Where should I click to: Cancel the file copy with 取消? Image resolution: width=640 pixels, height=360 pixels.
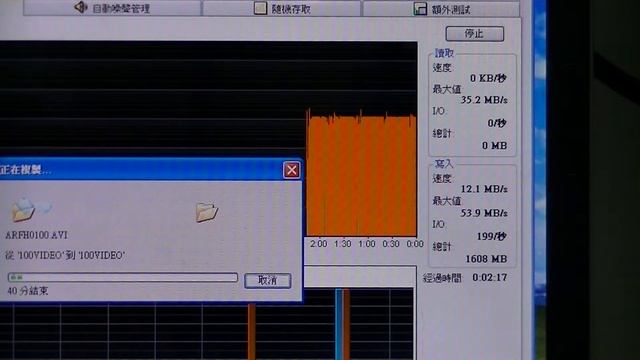pyautogui.click(x=267, y=280)
